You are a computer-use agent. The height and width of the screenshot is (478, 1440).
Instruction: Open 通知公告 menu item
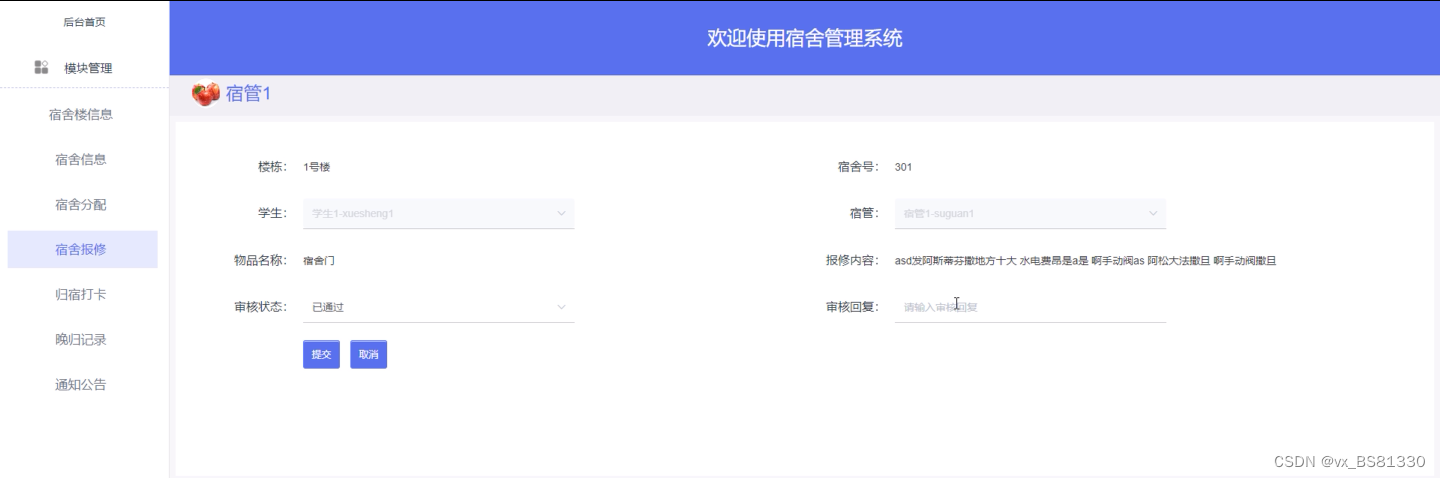(x=81, y=384)
